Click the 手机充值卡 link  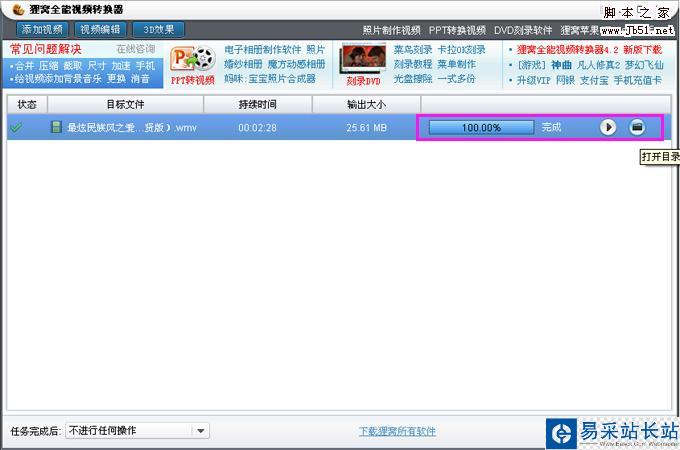click(638, 80)
